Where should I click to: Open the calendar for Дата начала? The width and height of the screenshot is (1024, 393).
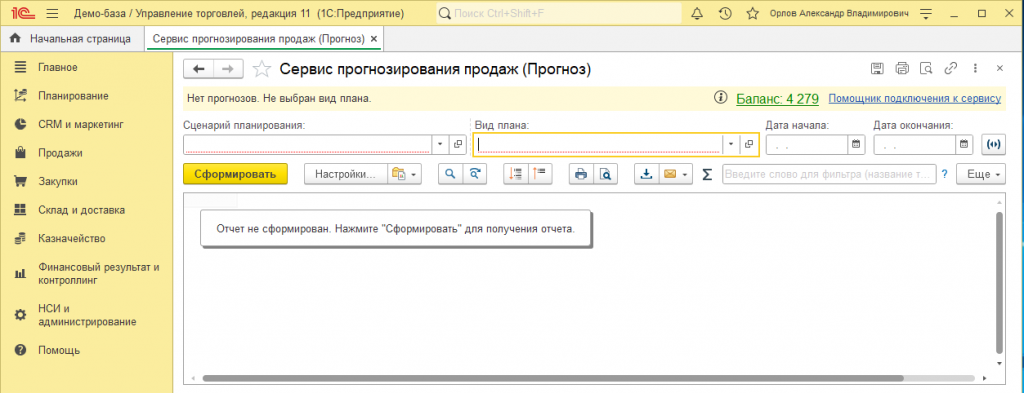pyautogui.click(x=856, y=145)
